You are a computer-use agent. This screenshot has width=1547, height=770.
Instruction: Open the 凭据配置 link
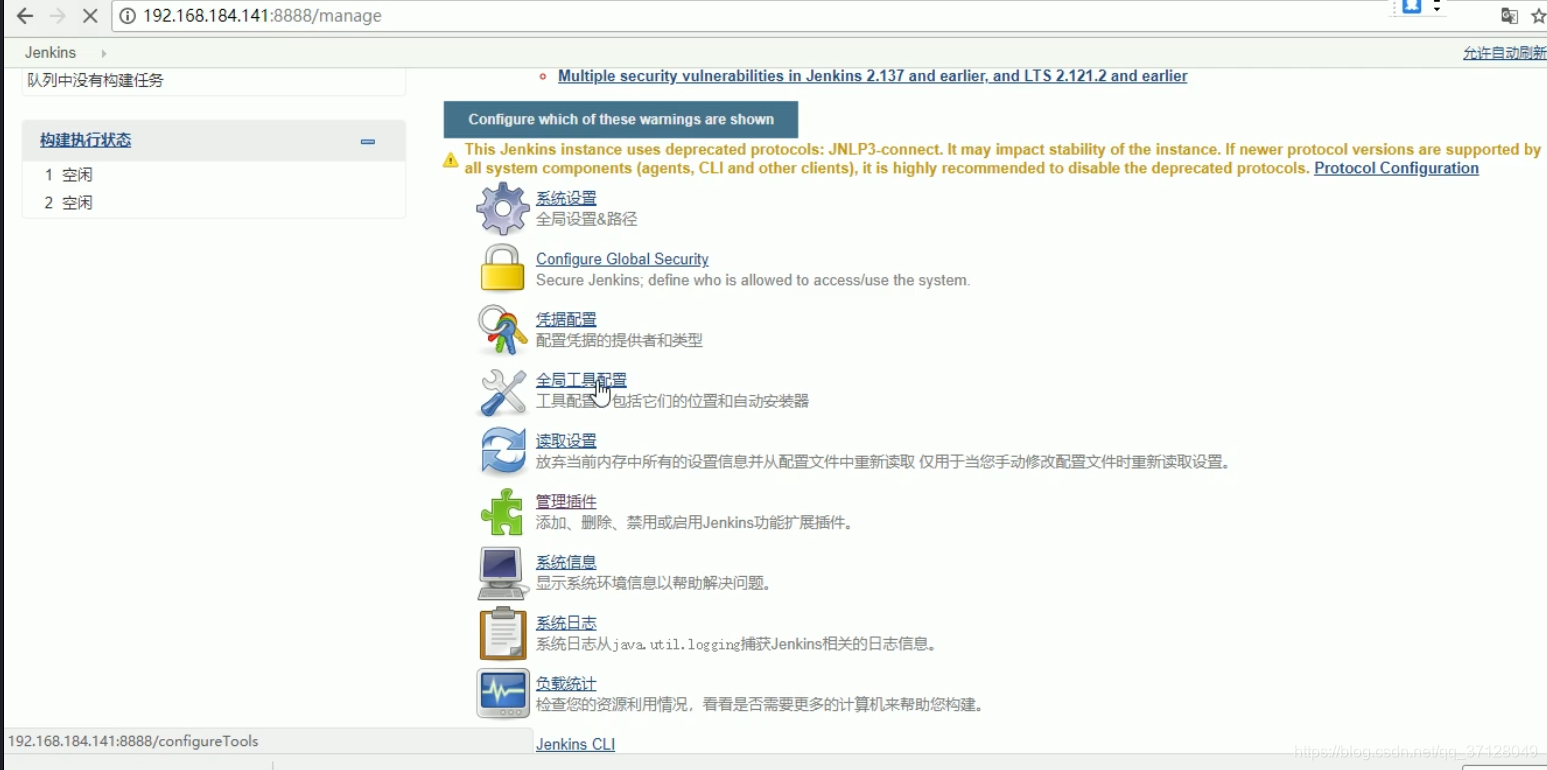pos(566,319)
